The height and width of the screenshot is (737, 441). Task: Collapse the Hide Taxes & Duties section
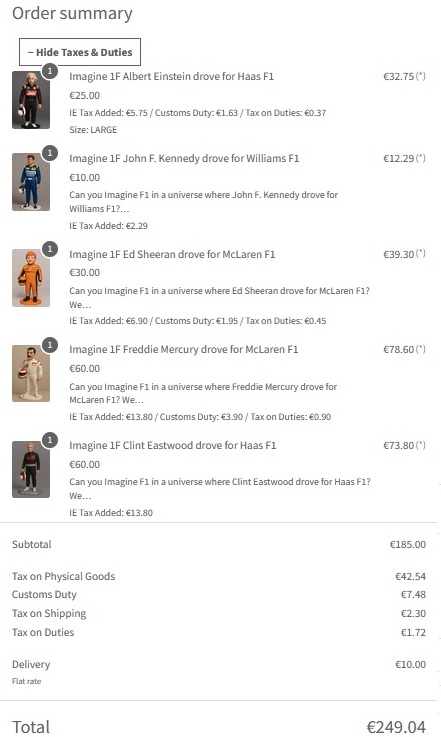coord(79,52)
